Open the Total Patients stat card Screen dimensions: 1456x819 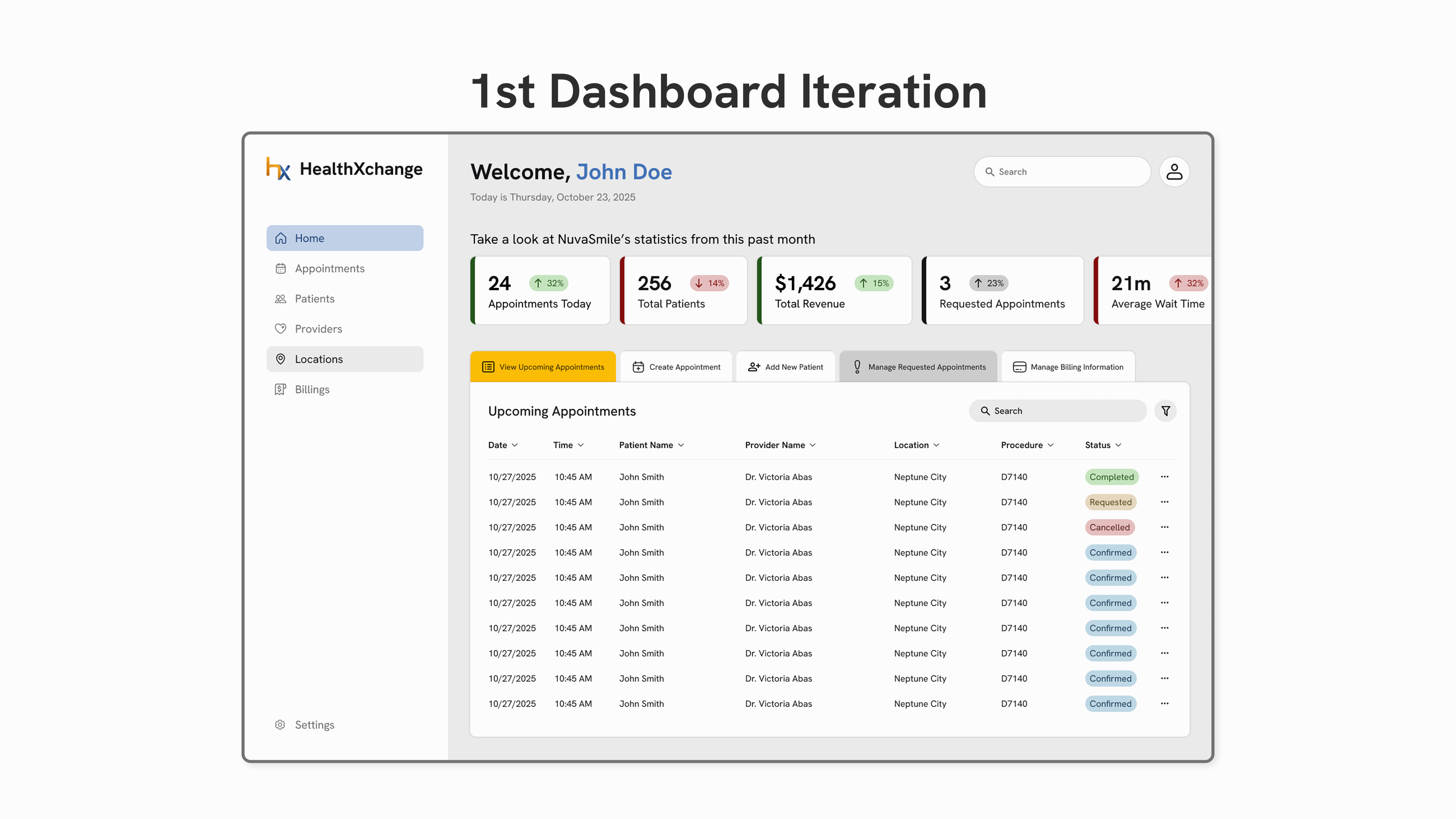(x=683, y=290)
